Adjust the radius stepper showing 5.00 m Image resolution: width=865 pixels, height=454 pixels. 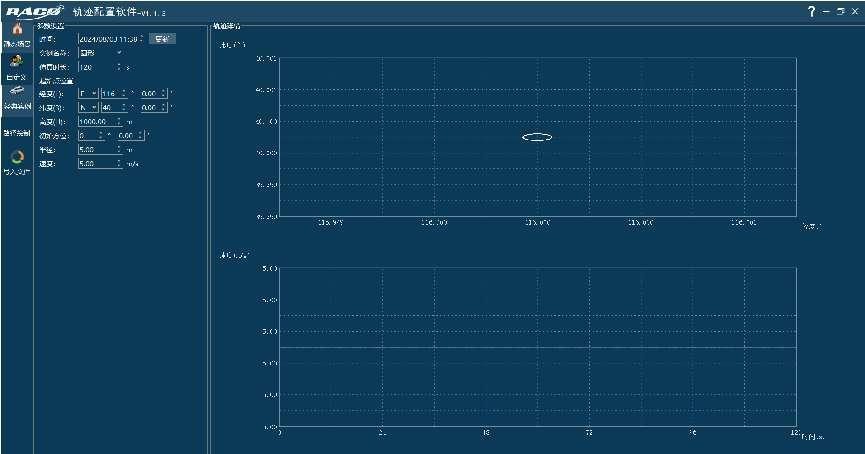tap(119, 149)
